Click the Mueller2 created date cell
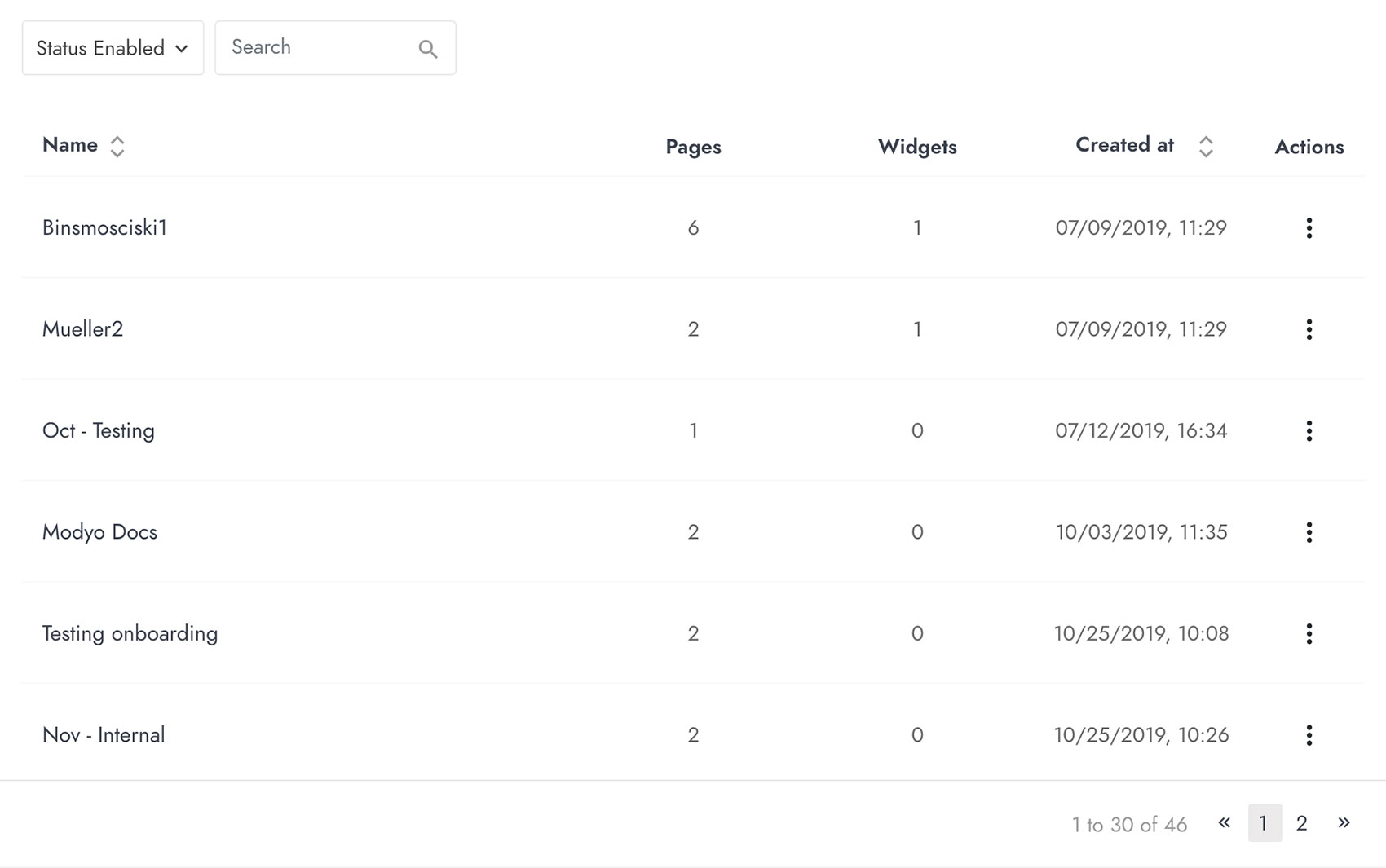 pyautogui.click(x=1141, y=328)
